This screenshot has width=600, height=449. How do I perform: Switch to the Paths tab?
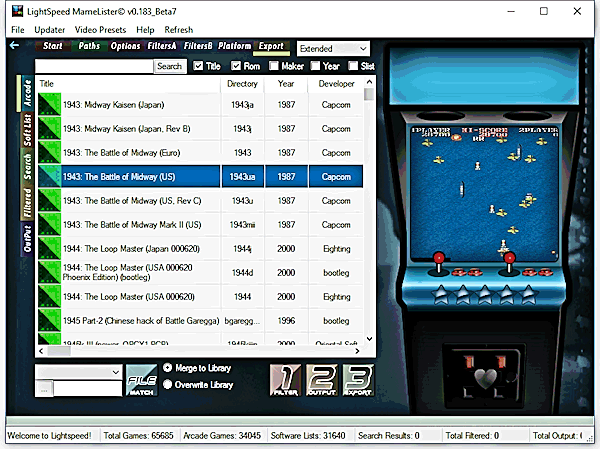89,46
